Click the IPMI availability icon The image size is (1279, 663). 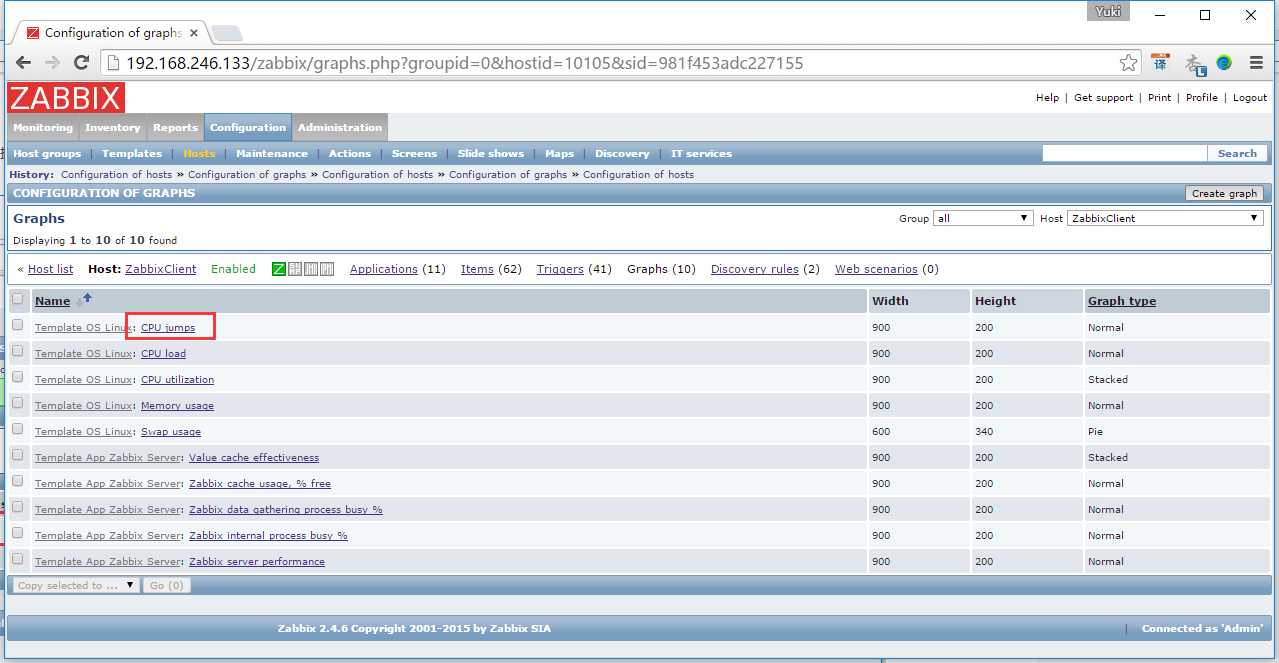point(327,269)
